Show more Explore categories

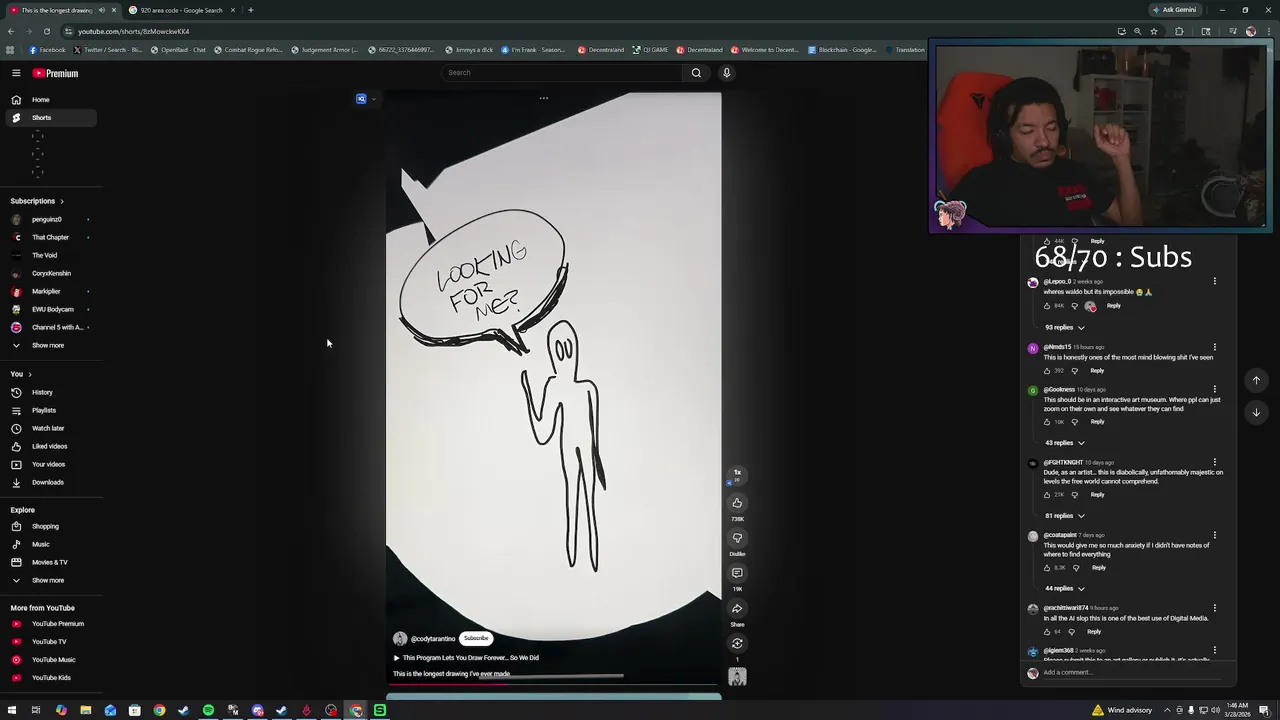coord(48,580)
